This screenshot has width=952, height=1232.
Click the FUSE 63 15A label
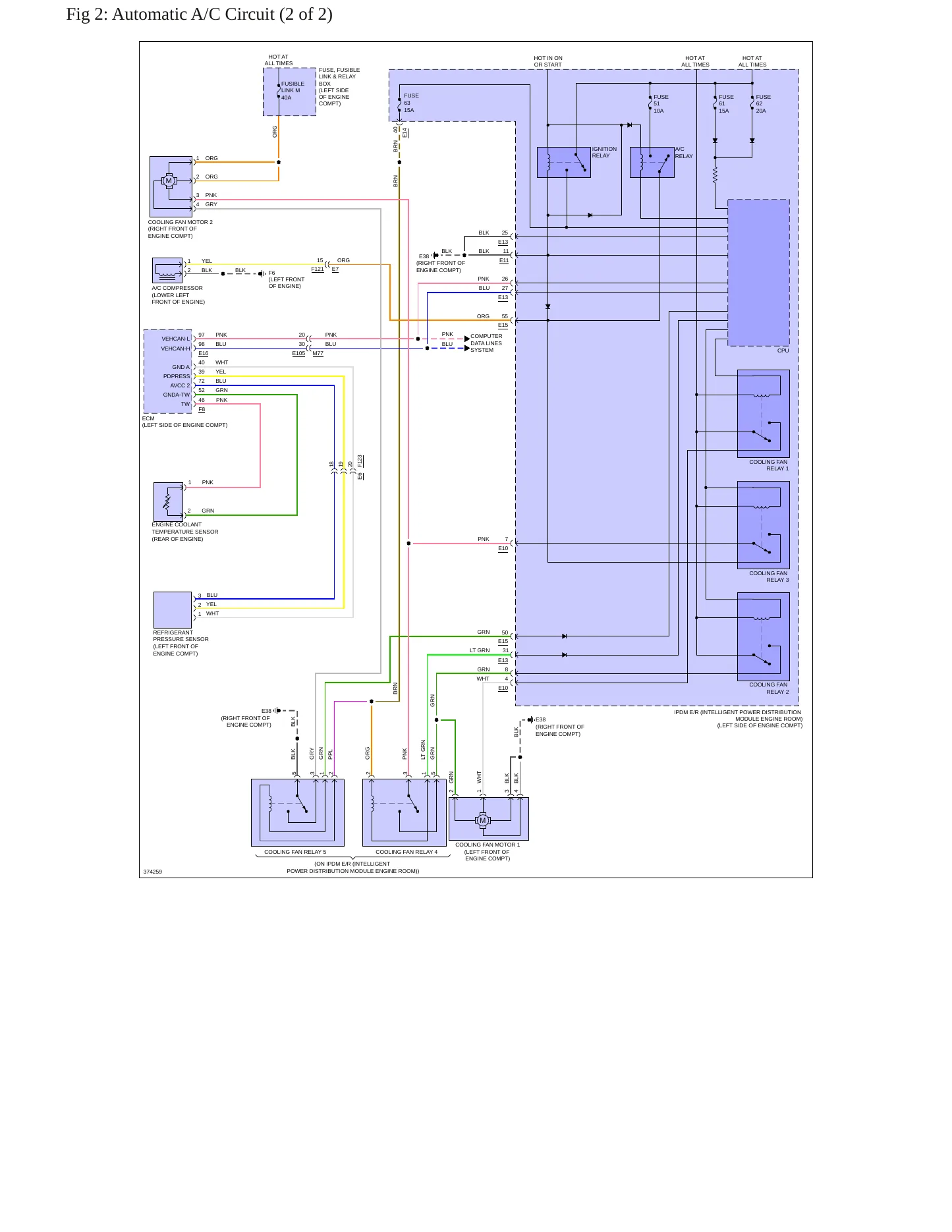pyautogui.click(x=411, y=103)
